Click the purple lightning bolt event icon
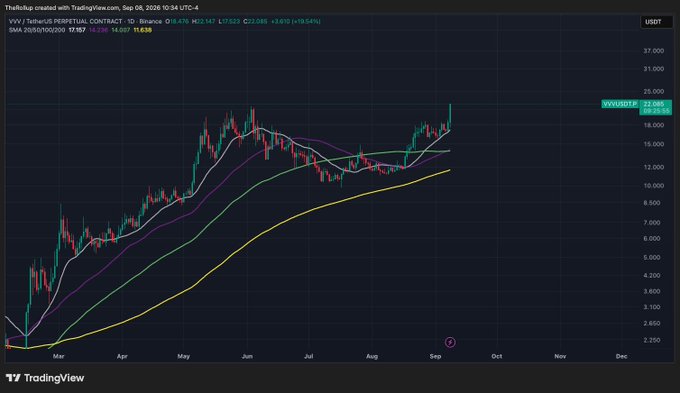680x393 pixels. click(450, 342)
